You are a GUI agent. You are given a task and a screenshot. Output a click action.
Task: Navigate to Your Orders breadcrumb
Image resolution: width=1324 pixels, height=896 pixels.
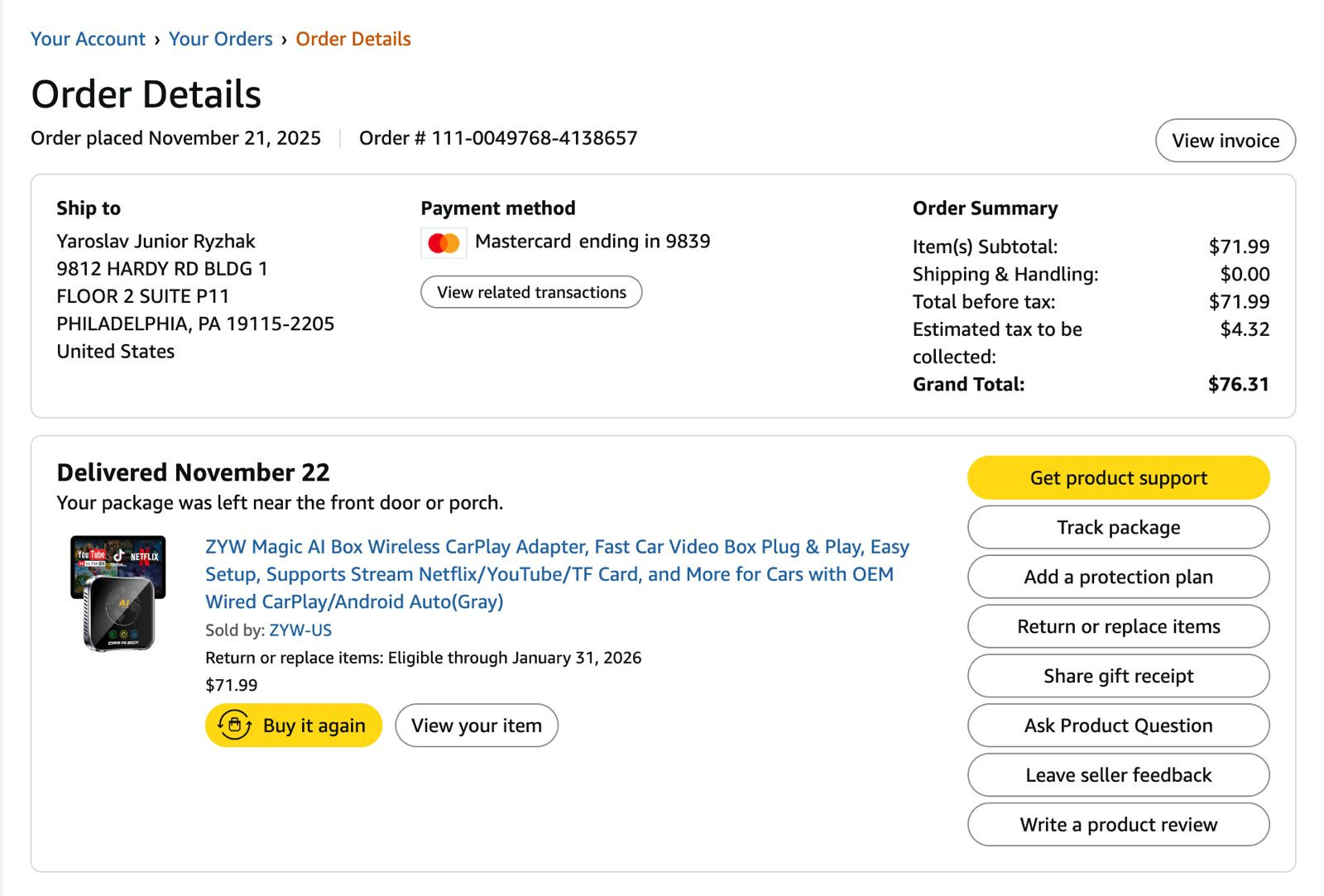coord(221,39)
